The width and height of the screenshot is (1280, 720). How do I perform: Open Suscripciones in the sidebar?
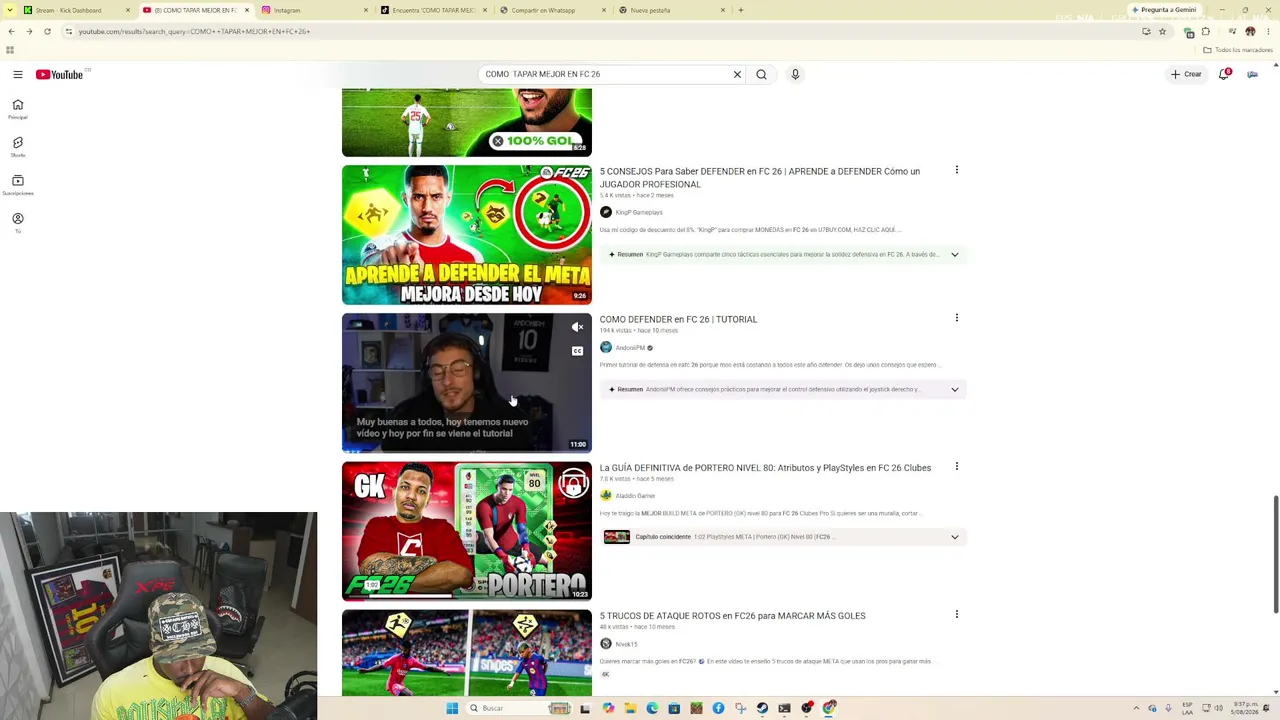pos(18,185)
